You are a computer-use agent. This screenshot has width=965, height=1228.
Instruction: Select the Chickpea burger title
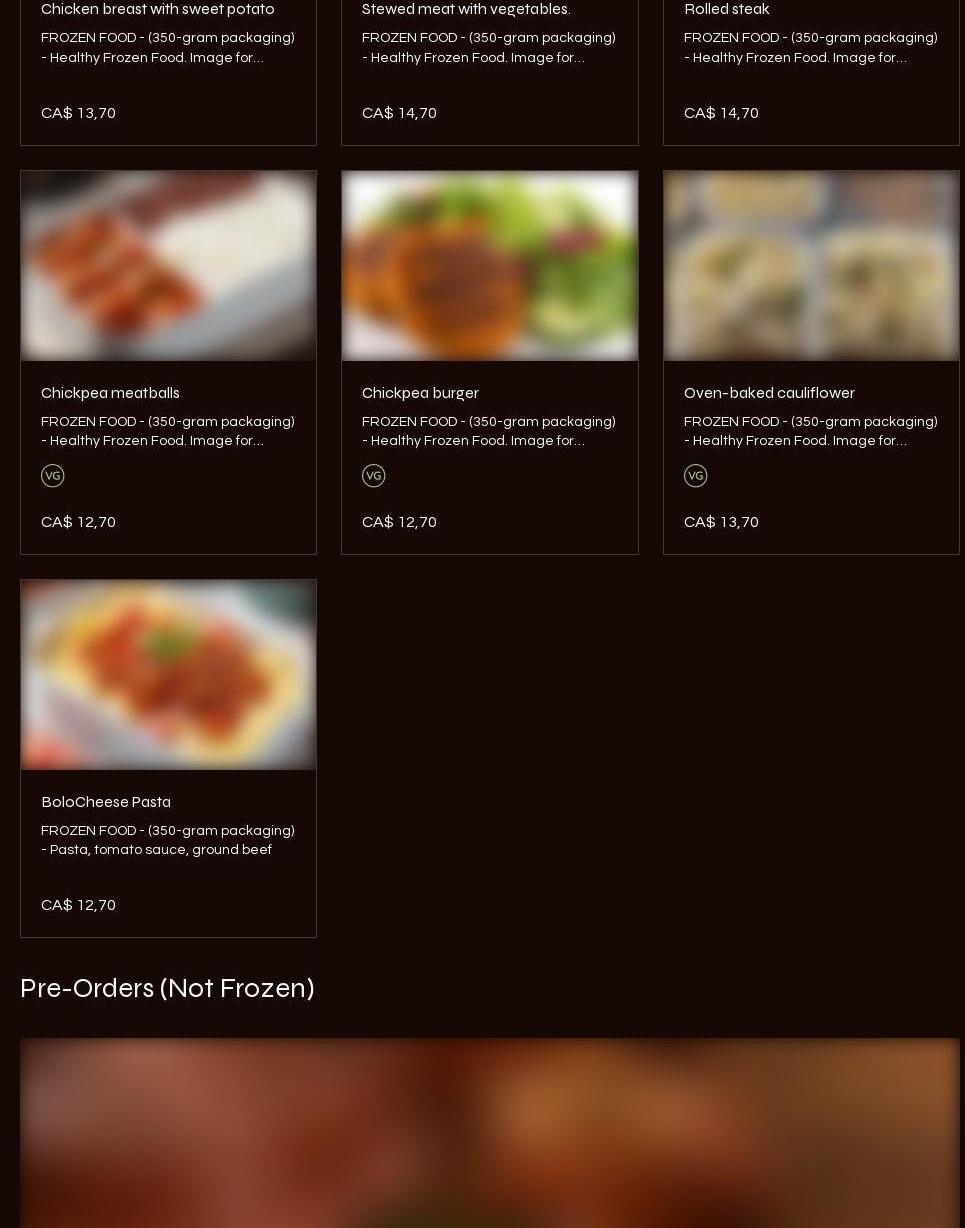click(x=420, y=393)
